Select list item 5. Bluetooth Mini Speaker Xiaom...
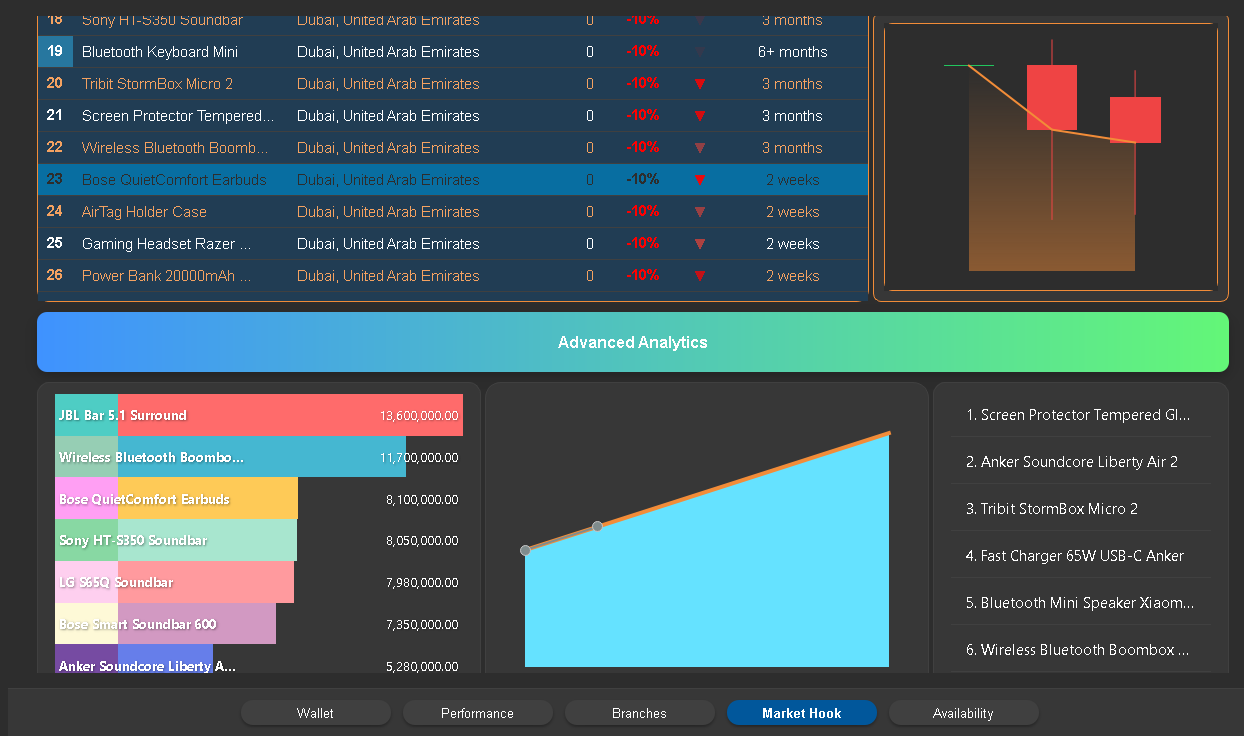The image size is (1244, 736). pos(1081,603)
